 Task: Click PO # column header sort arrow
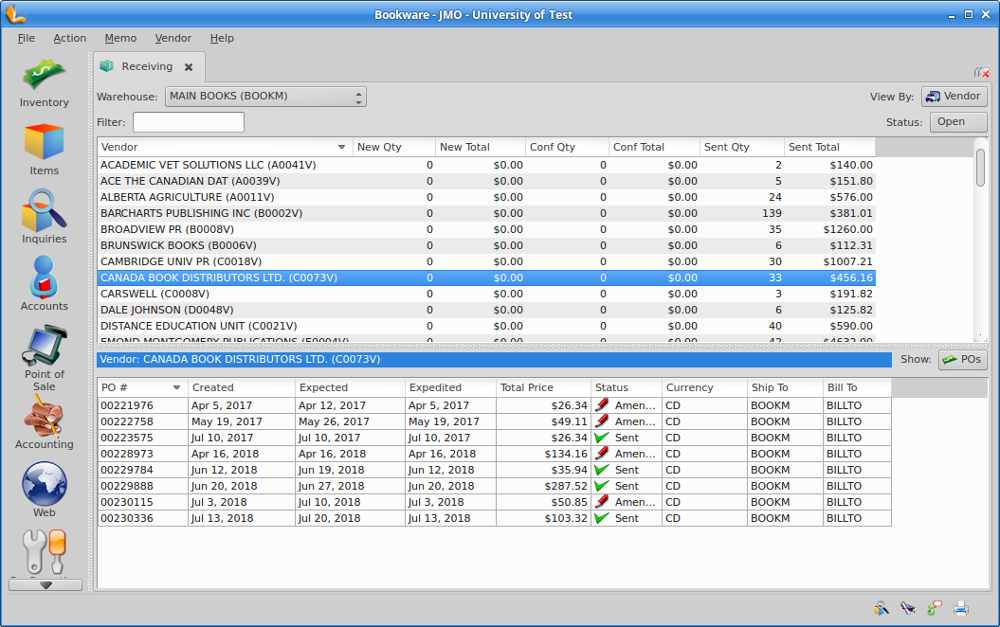point(177,387)
